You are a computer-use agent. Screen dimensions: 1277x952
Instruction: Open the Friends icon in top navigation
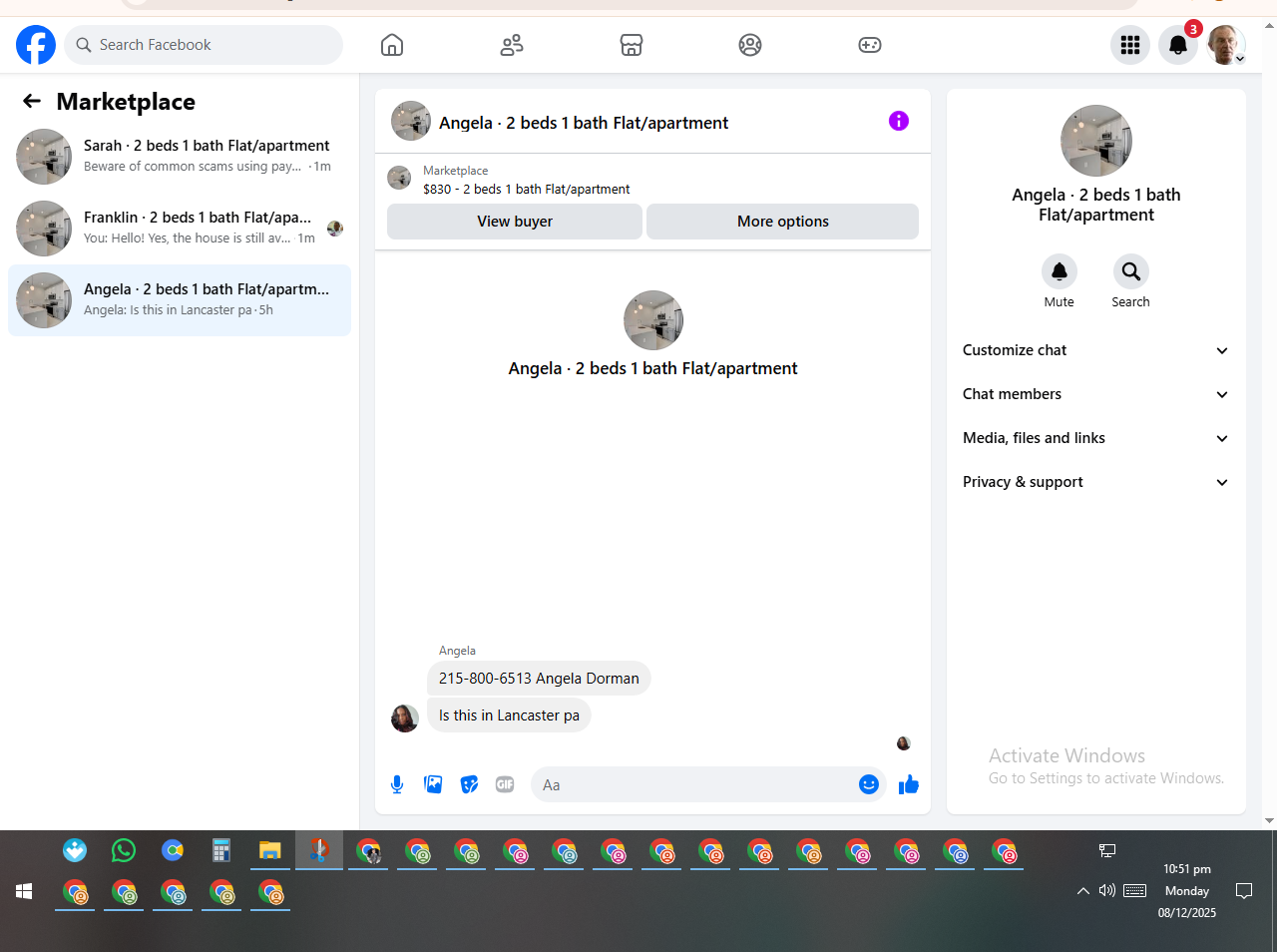[512, 45]
